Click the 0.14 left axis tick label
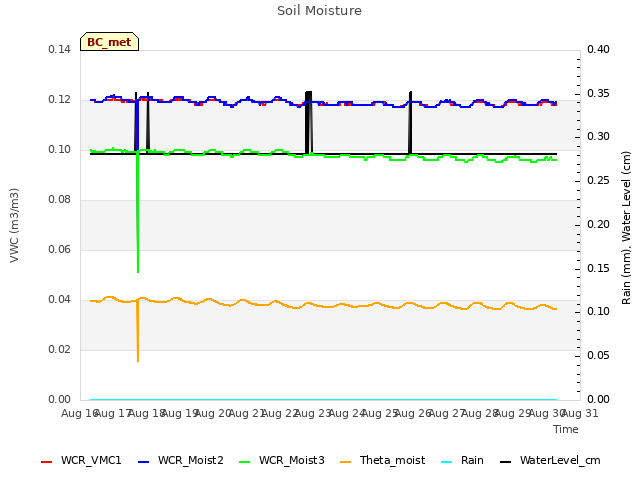The width and height of the screenshot is (640, 480). (x=60, y=49)
